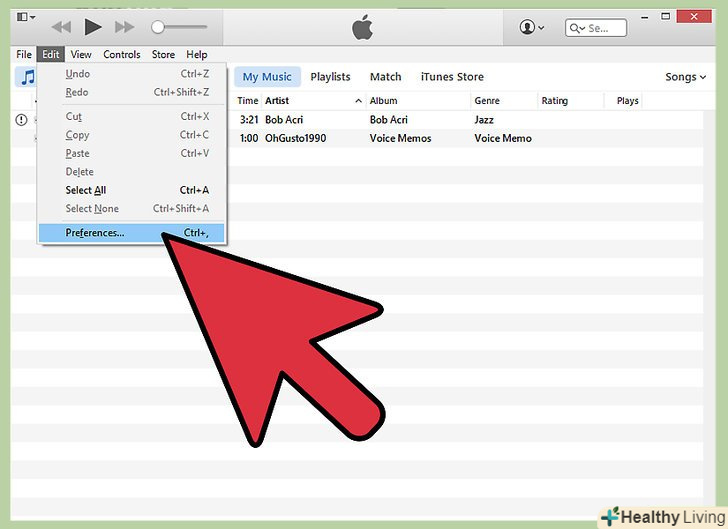728x529 pixels.
Task: Open the iTunes Store tab
Action: pos(452,77)
